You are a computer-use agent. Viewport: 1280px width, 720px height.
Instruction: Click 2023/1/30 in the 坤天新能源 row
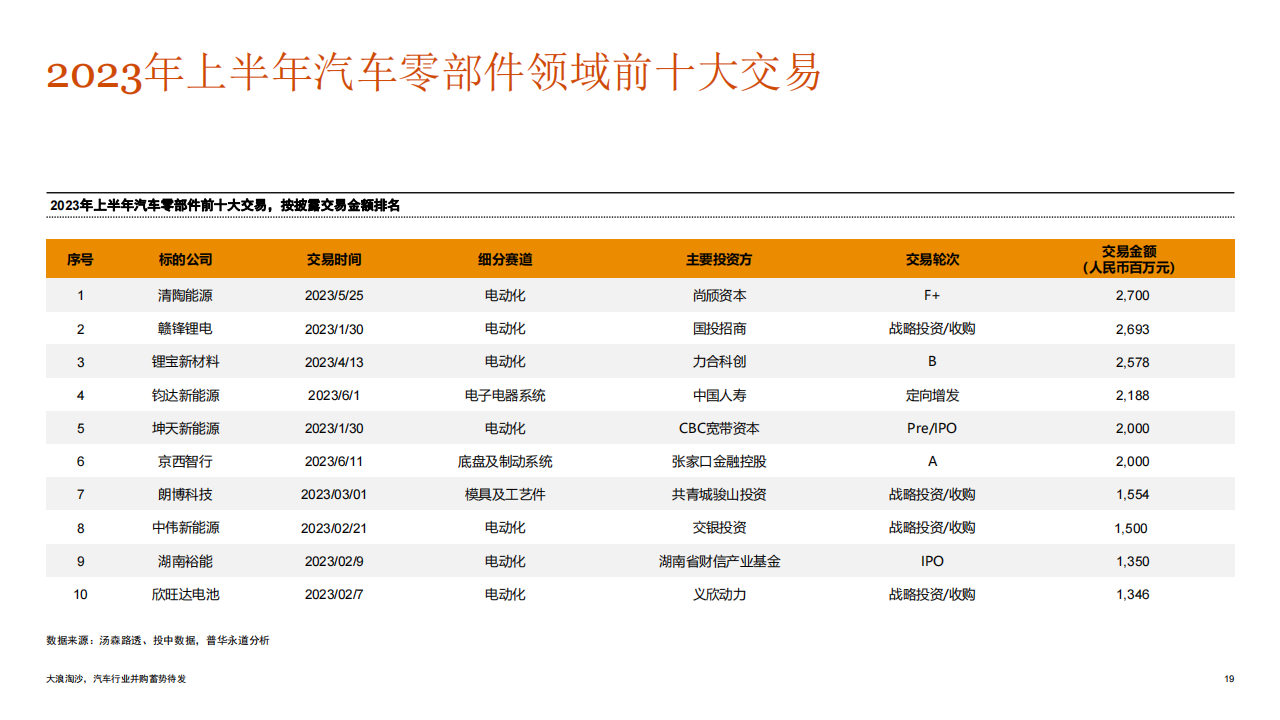(x=334, y=428)
